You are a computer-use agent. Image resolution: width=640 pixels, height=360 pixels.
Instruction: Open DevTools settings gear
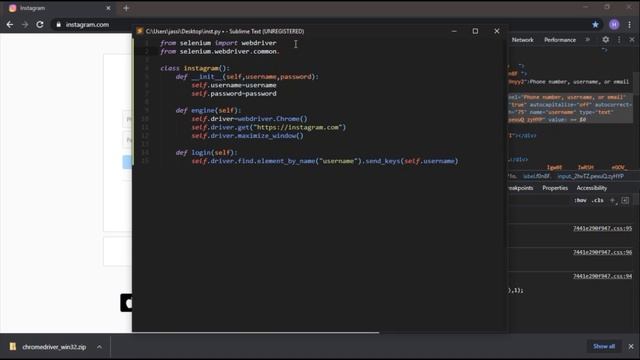click(x=605, y=40)
